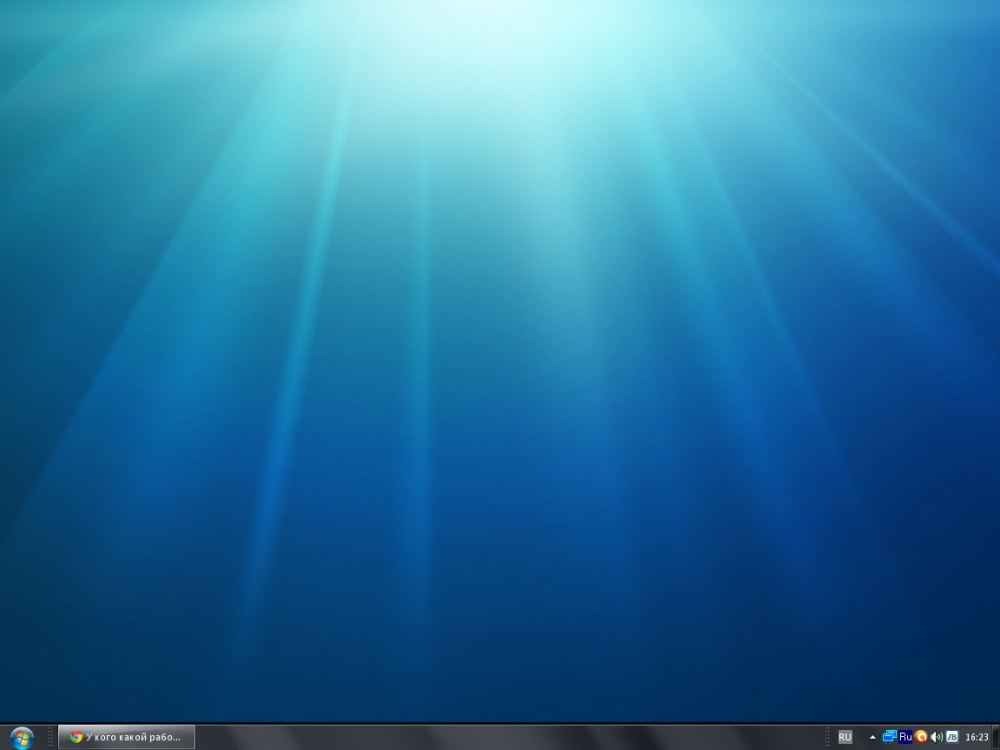Open the Windows Start menu orb
Screen dimensions: 1000x750
coord(22,738)
